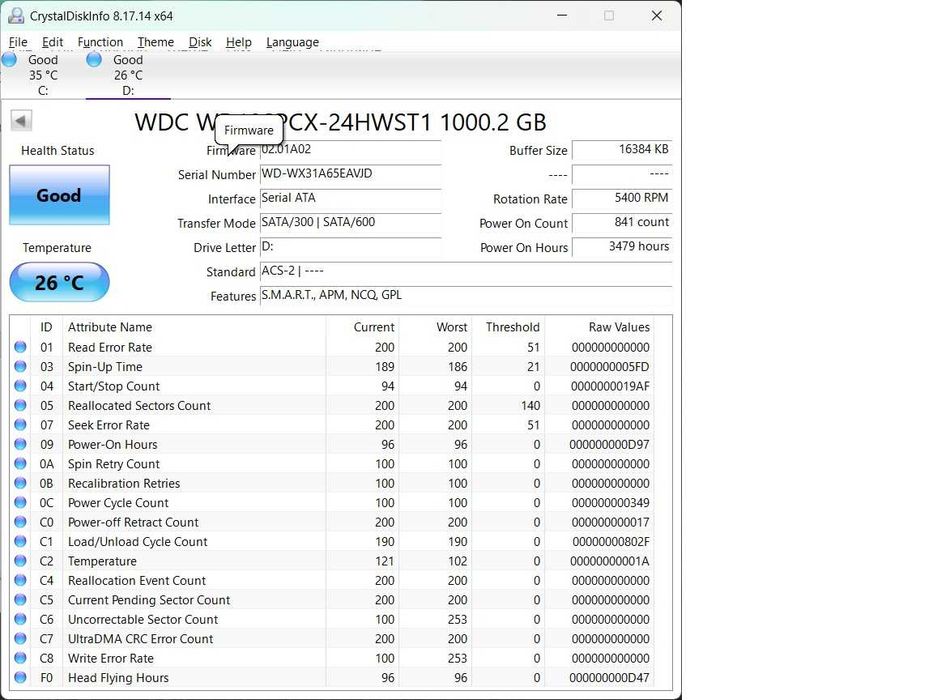Click the Firmware value field

(350, 149)
